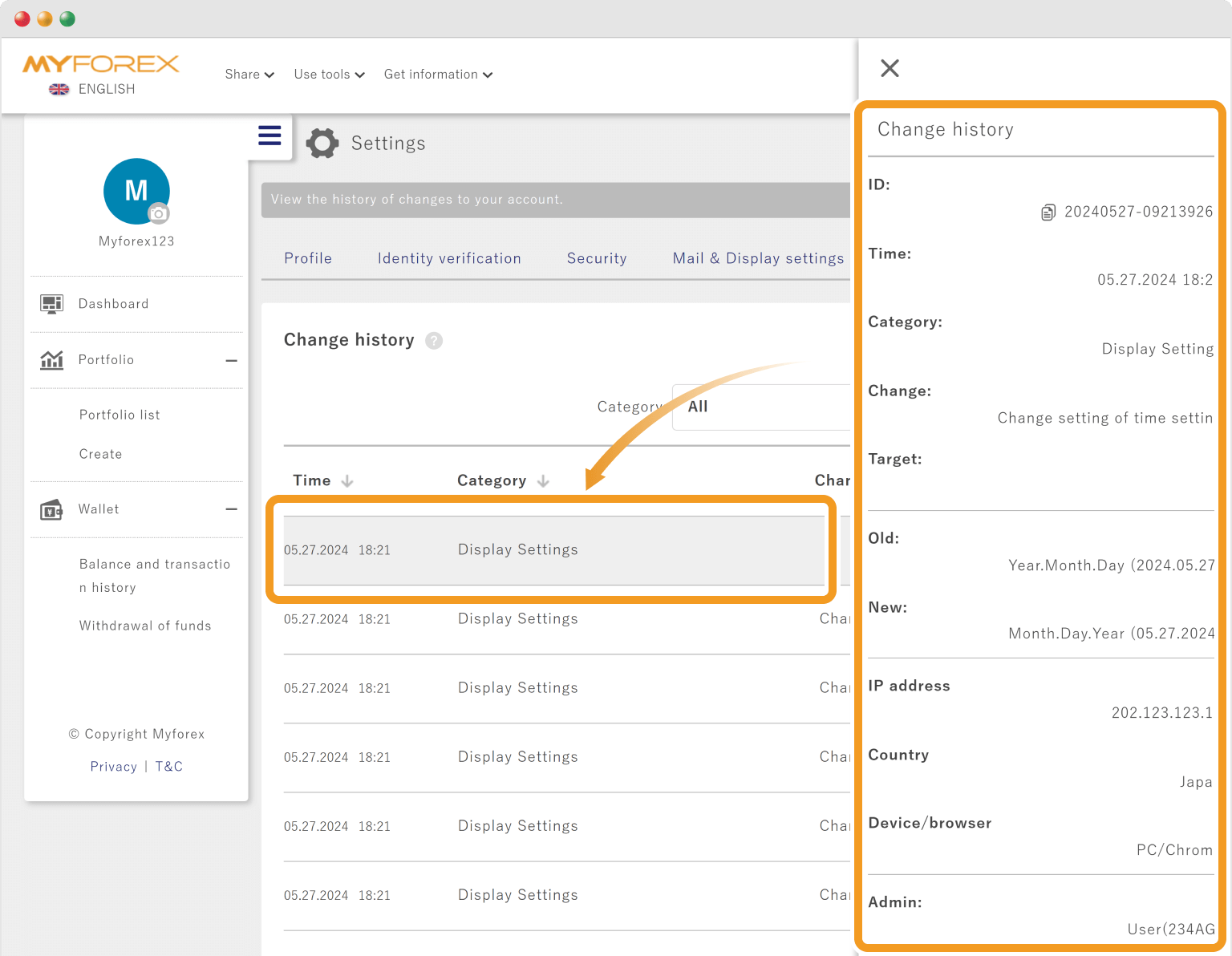Open Withdrawal of funds
Viewport: 1232px width, 956px height.
point(145,626)
